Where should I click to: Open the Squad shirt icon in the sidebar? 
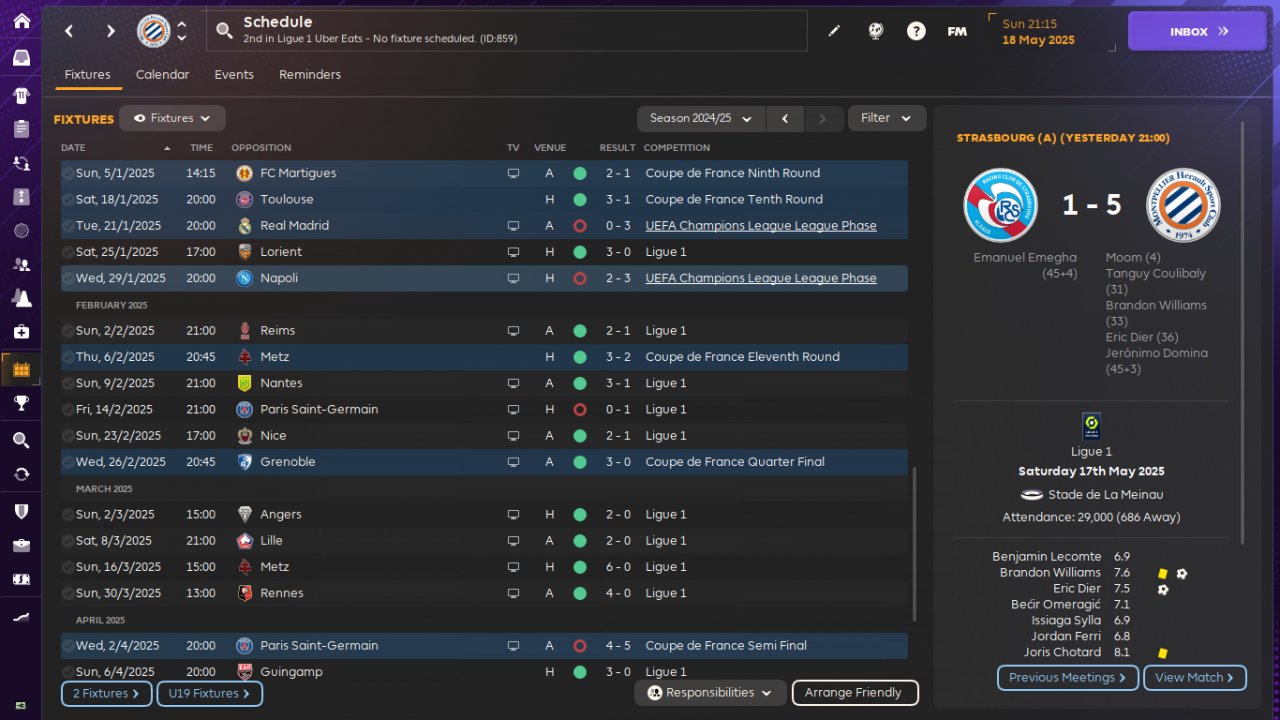21,96
